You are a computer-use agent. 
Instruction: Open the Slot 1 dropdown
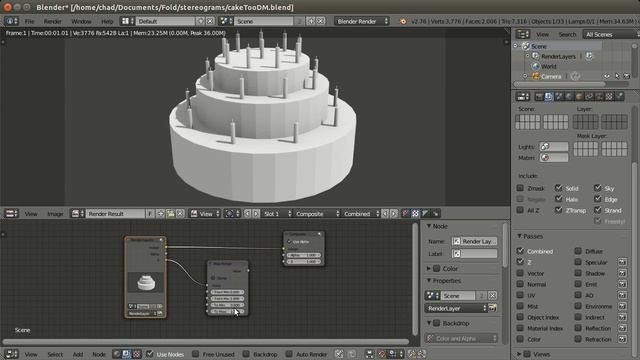pos(277,213)
